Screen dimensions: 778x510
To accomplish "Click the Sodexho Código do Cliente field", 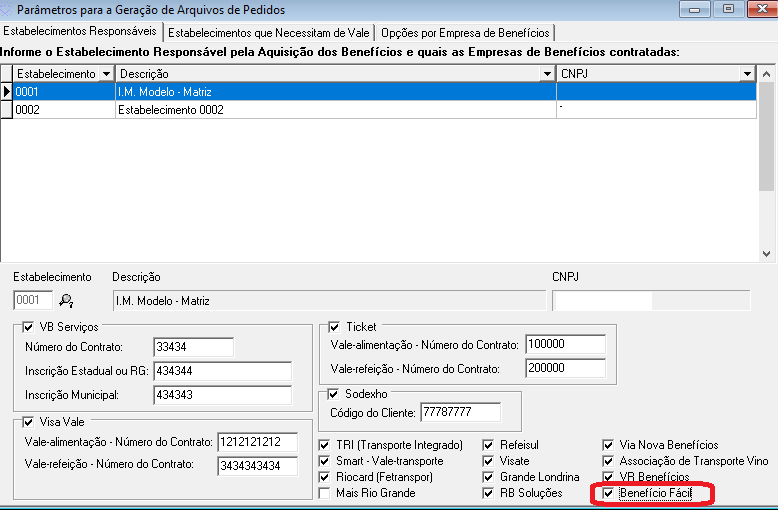I will point(460,412).
